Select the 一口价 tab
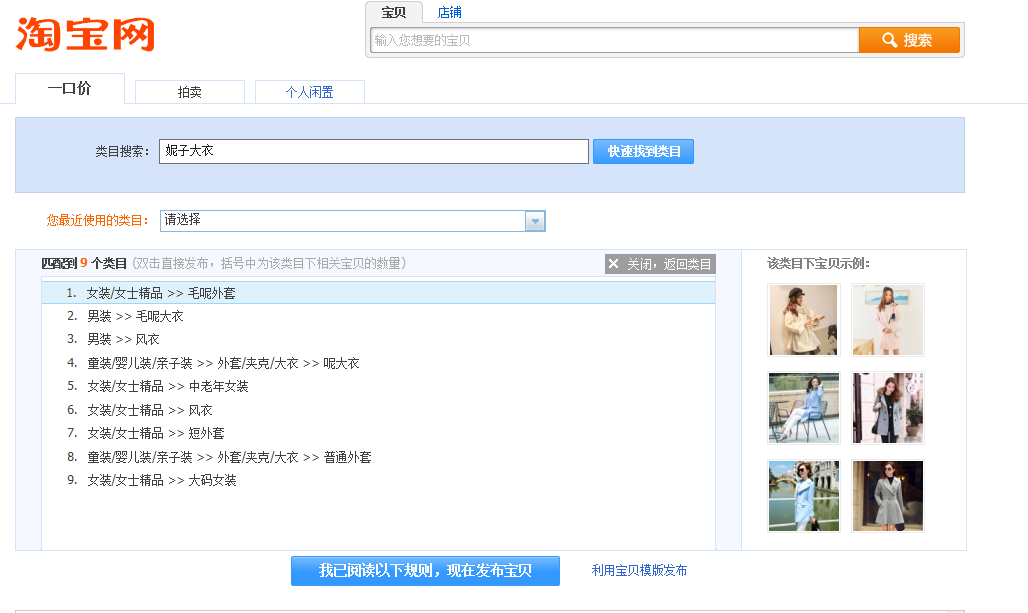Screen dimensions: 1028x613 click(69, 89)
